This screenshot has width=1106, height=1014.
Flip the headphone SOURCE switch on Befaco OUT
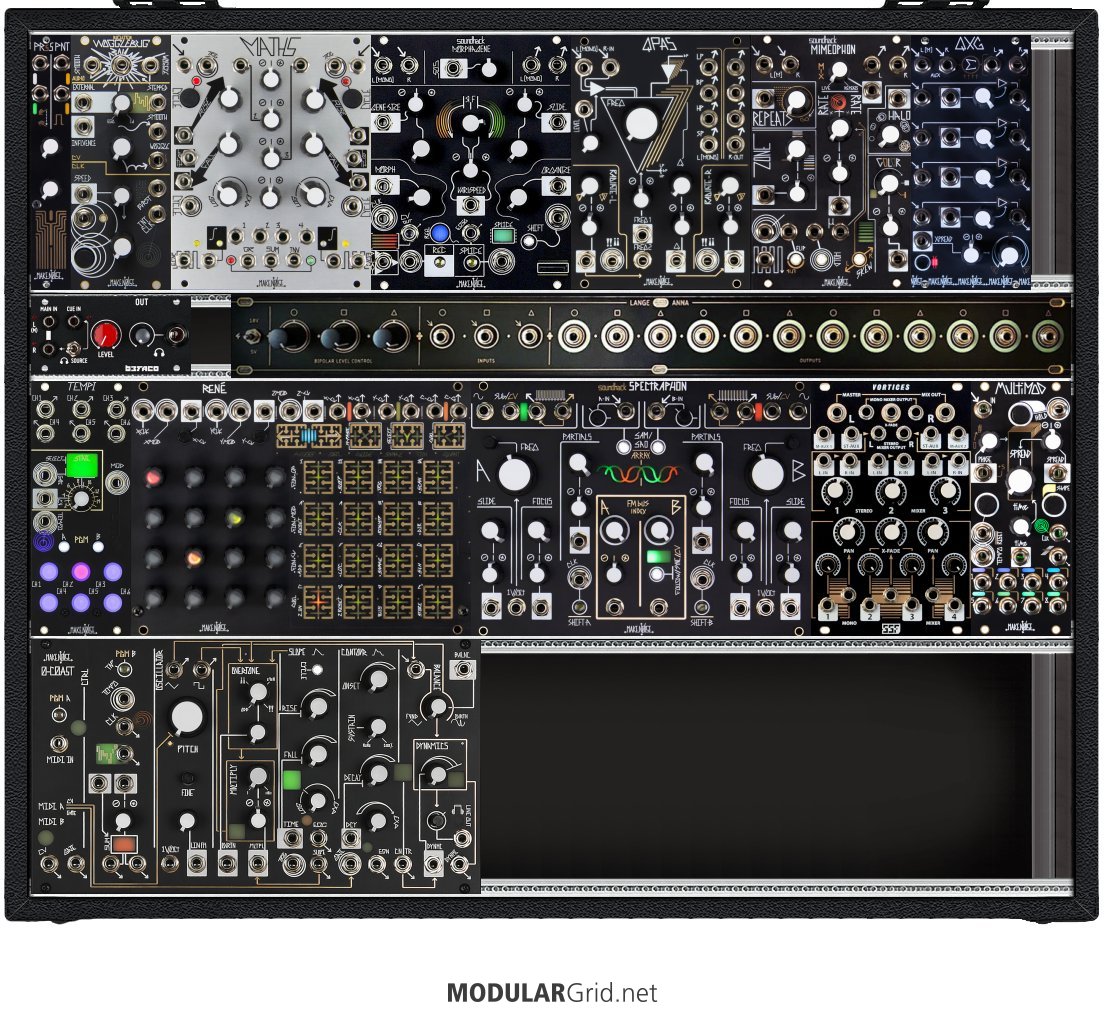(72, 348)
